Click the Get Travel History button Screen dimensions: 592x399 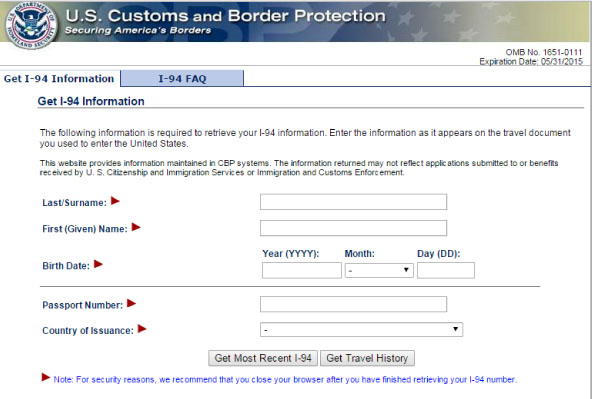click(x=367, y=358)
